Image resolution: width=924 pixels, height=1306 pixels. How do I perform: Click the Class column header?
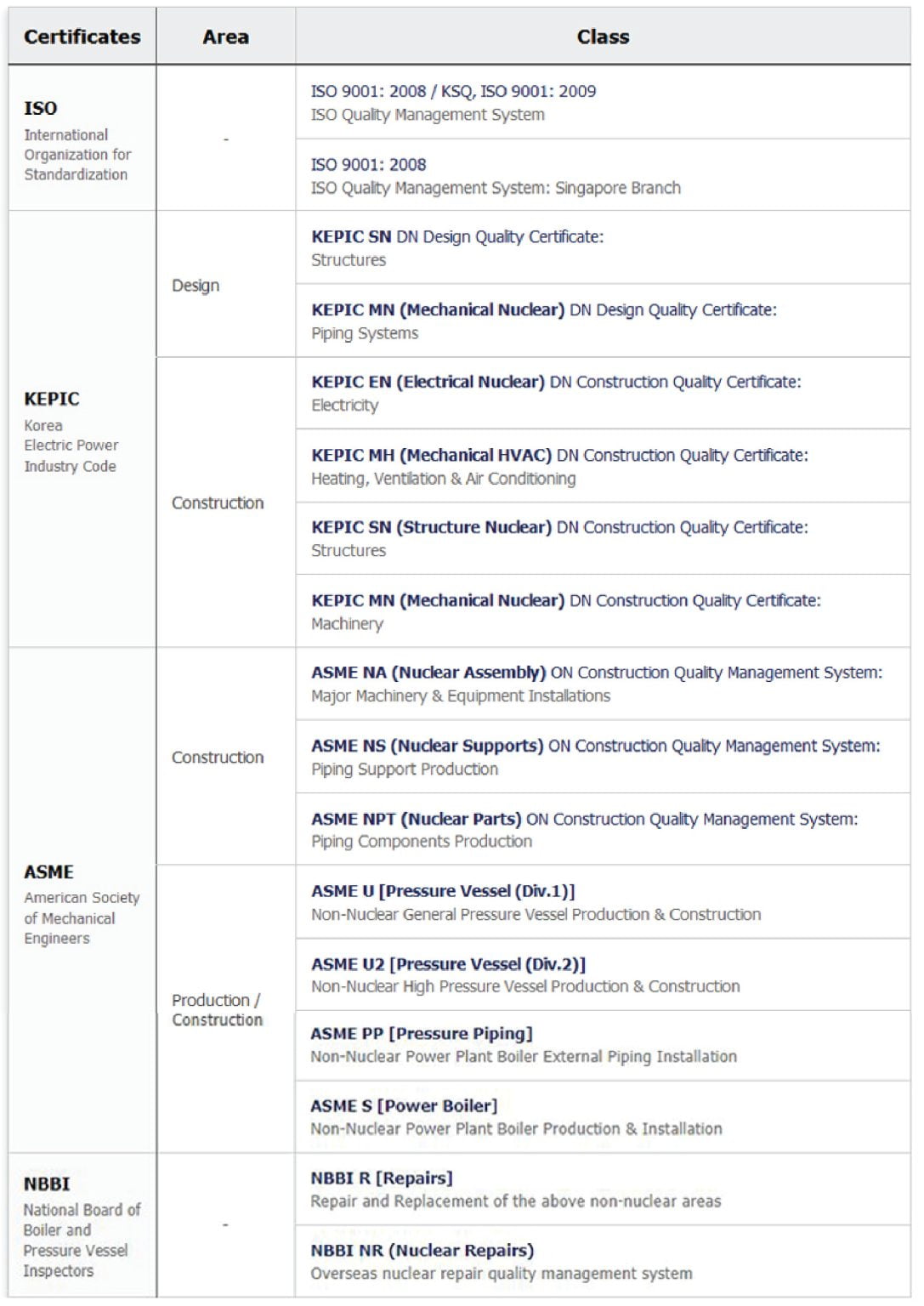pos(602,37)
